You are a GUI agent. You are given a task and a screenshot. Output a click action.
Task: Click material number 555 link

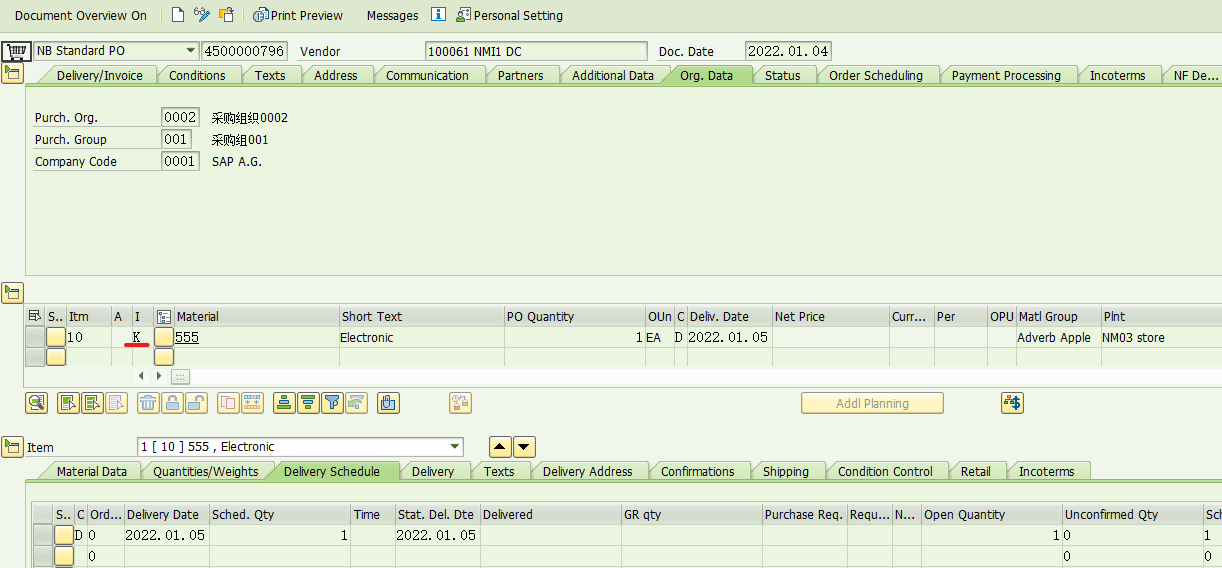point(187,337)
